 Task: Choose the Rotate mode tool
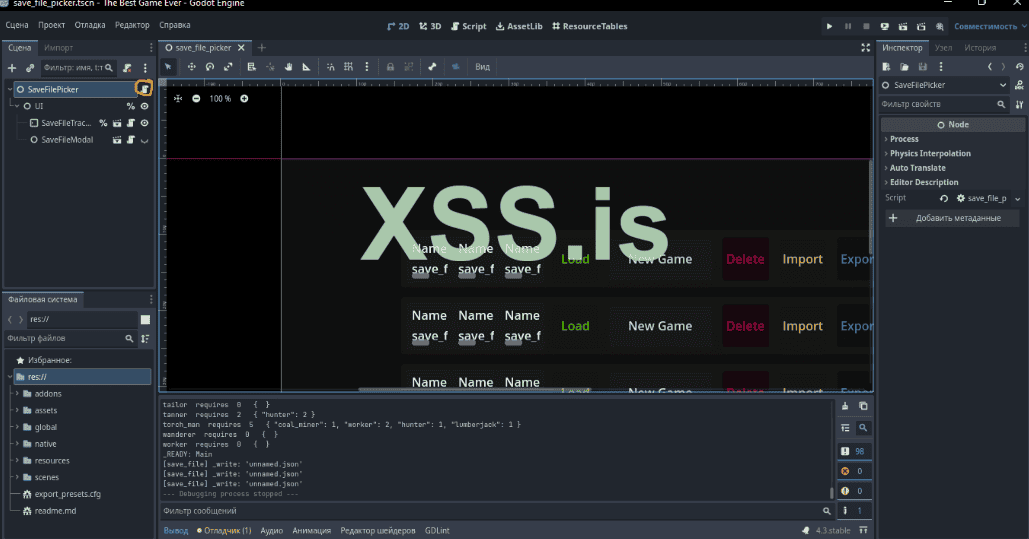(x=210, y=67)
